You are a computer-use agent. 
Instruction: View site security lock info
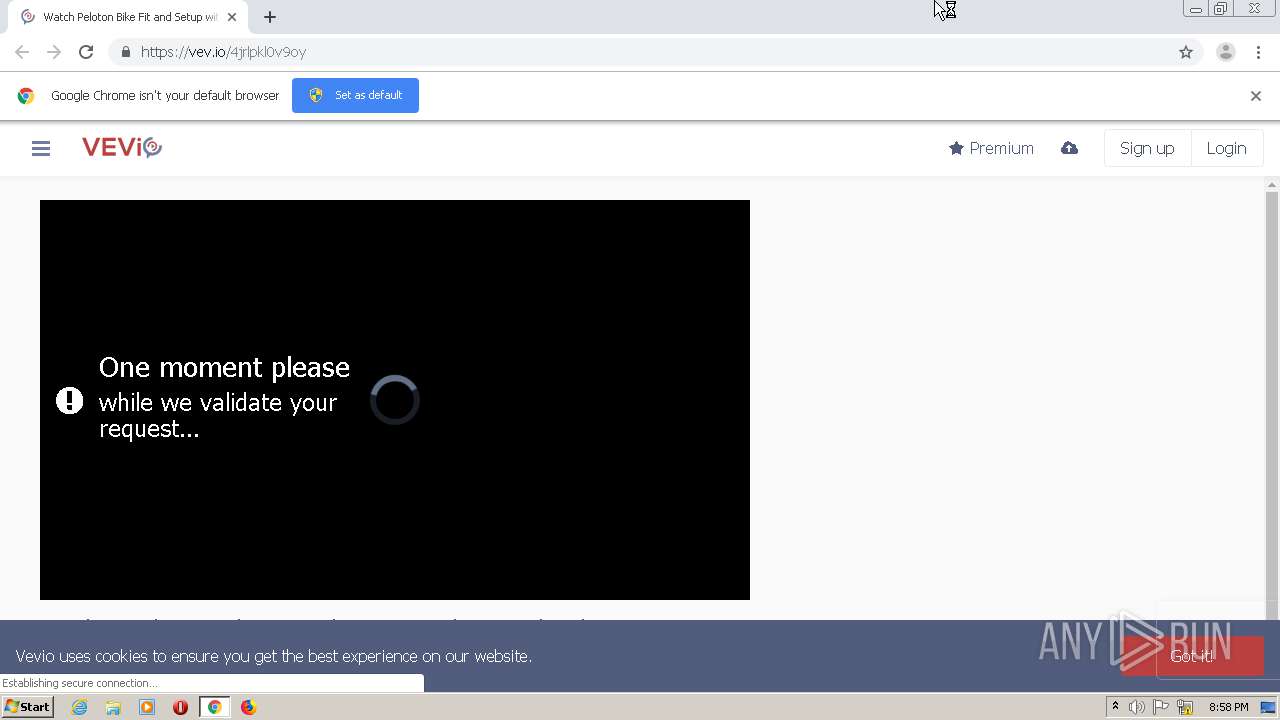(x=125, y=52)
